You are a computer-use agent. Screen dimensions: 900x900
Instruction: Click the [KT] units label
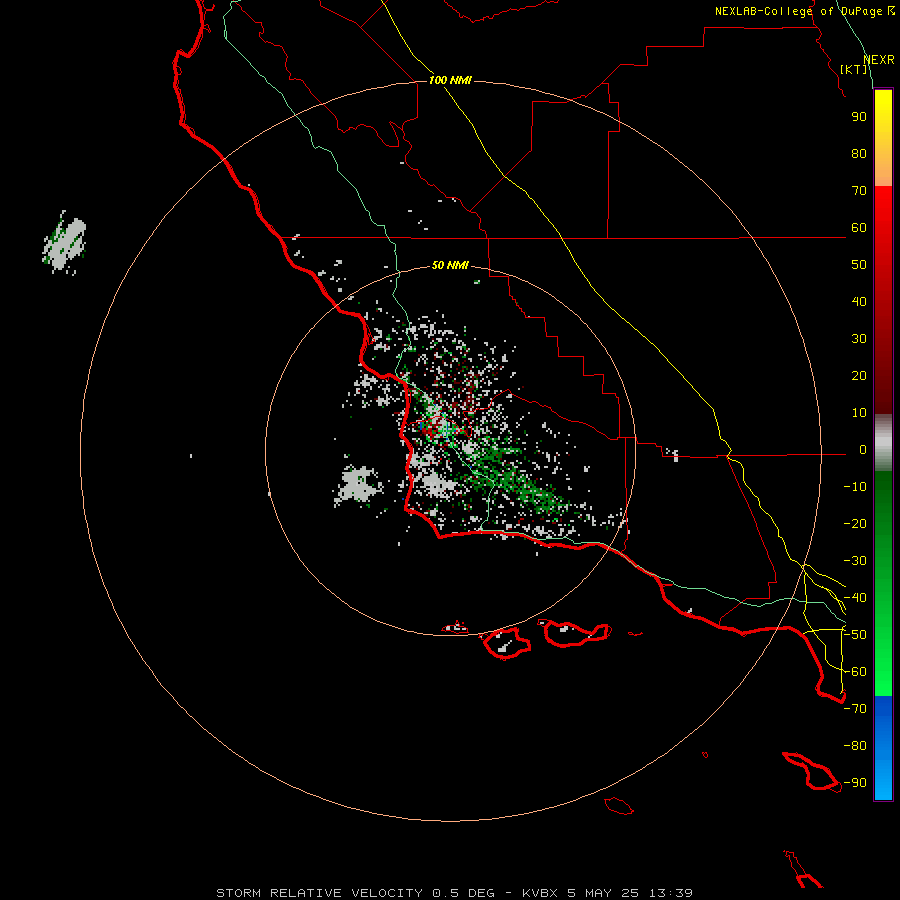[854, 69]
